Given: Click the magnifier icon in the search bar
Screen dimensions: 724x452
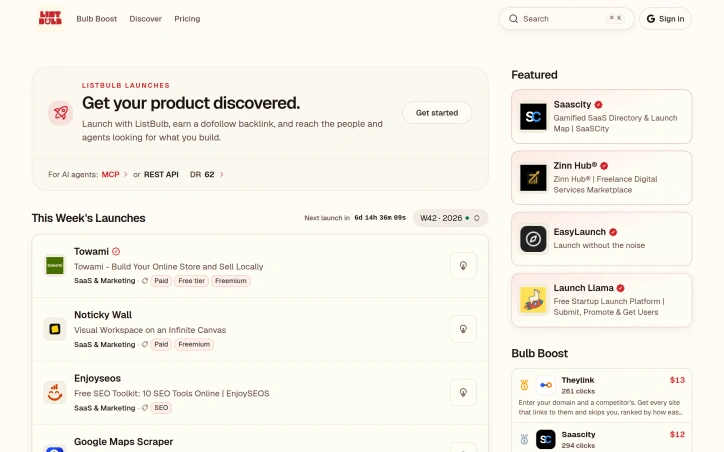Looking at the screenshot, I should 513,19.
